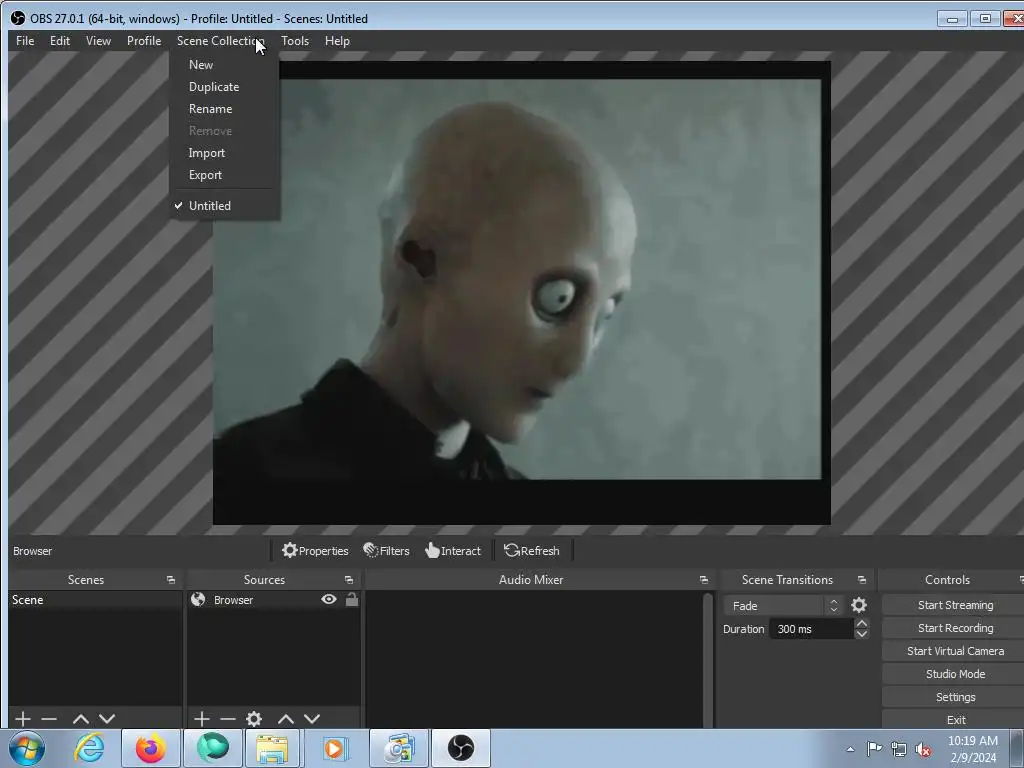Image resolution: width=1024 pixels, height=768 pixels.
Task: Pop out the Audio Mixer dock
Action: click(703, 580)
